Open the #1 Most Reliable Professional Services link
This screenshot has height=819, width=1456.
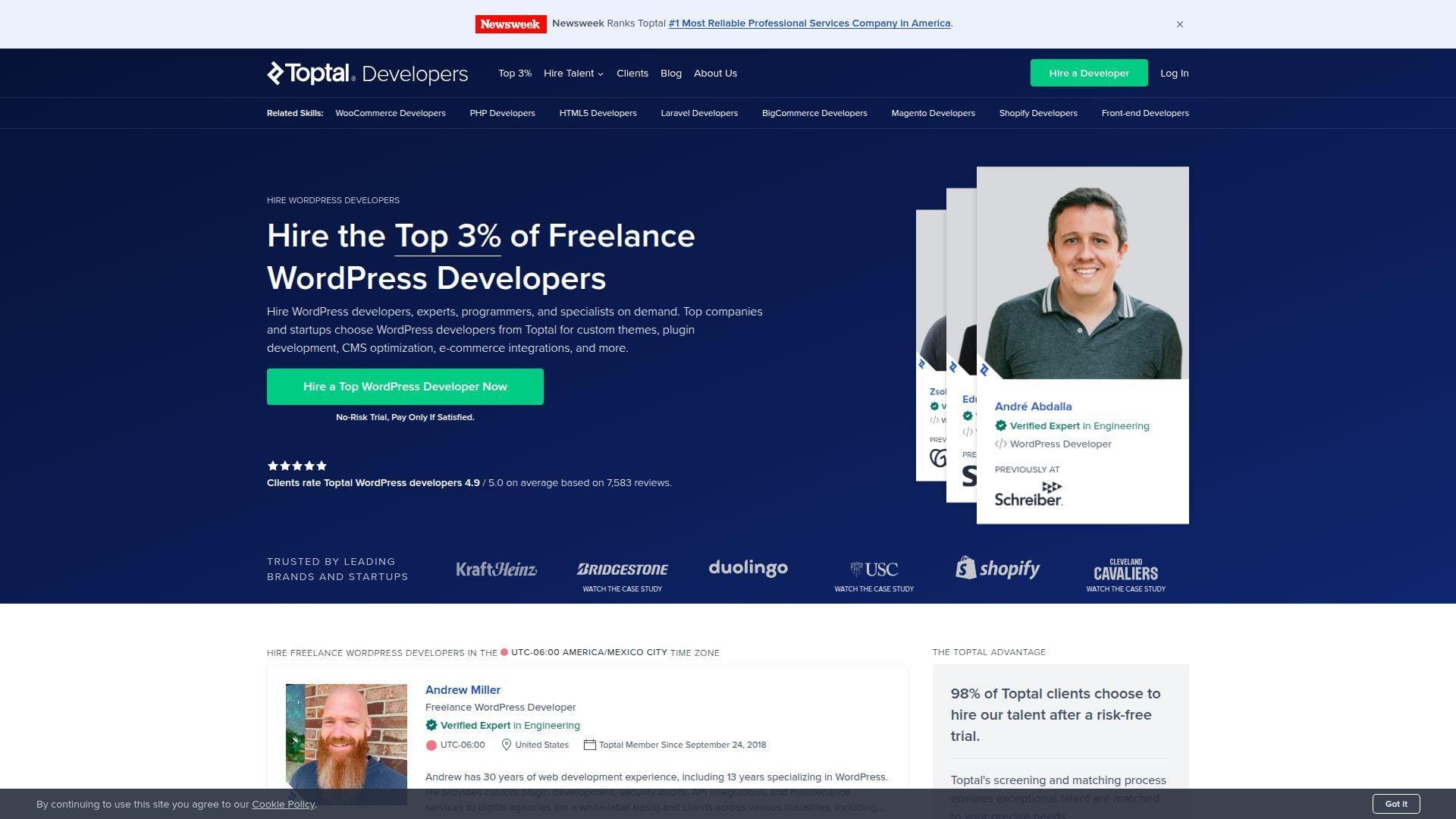[809, 24]
